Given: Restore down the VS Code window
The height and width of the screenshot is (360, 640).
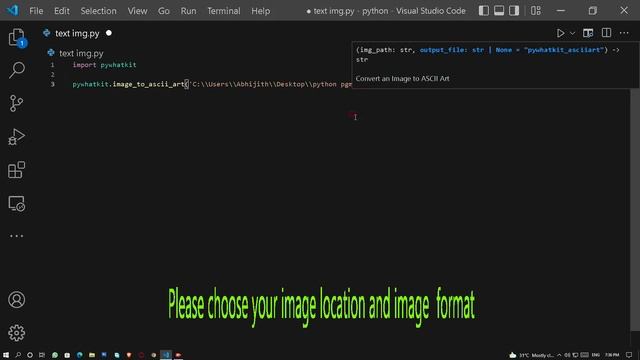Looking at the screenshot, I should tap(593, 11).
